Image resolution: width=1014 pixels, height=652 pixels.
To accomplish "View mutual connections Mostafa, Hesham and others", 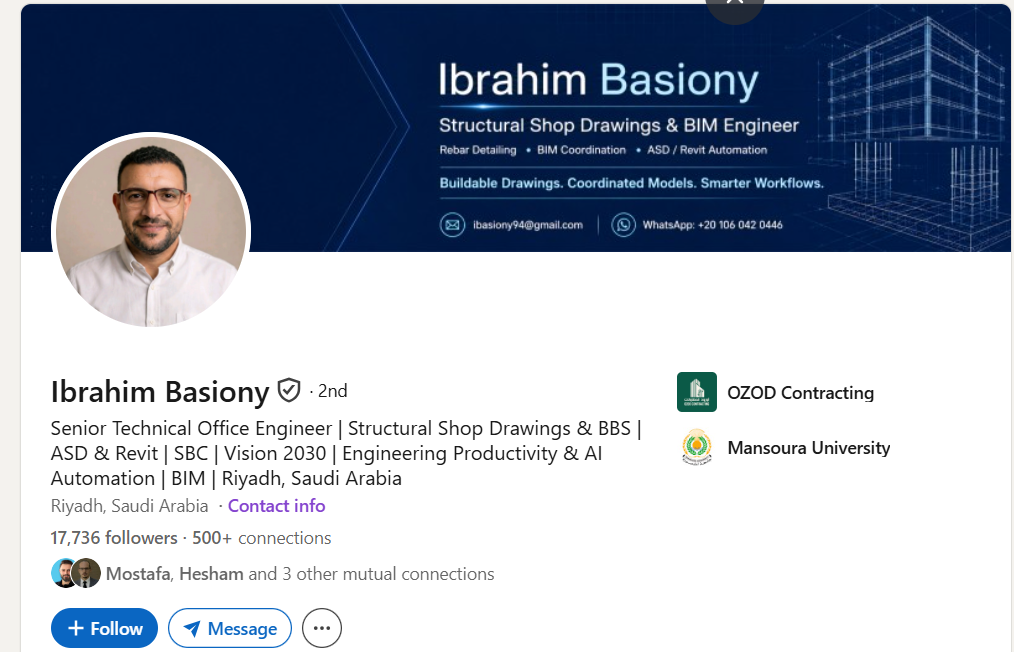I will pos(300,574).
